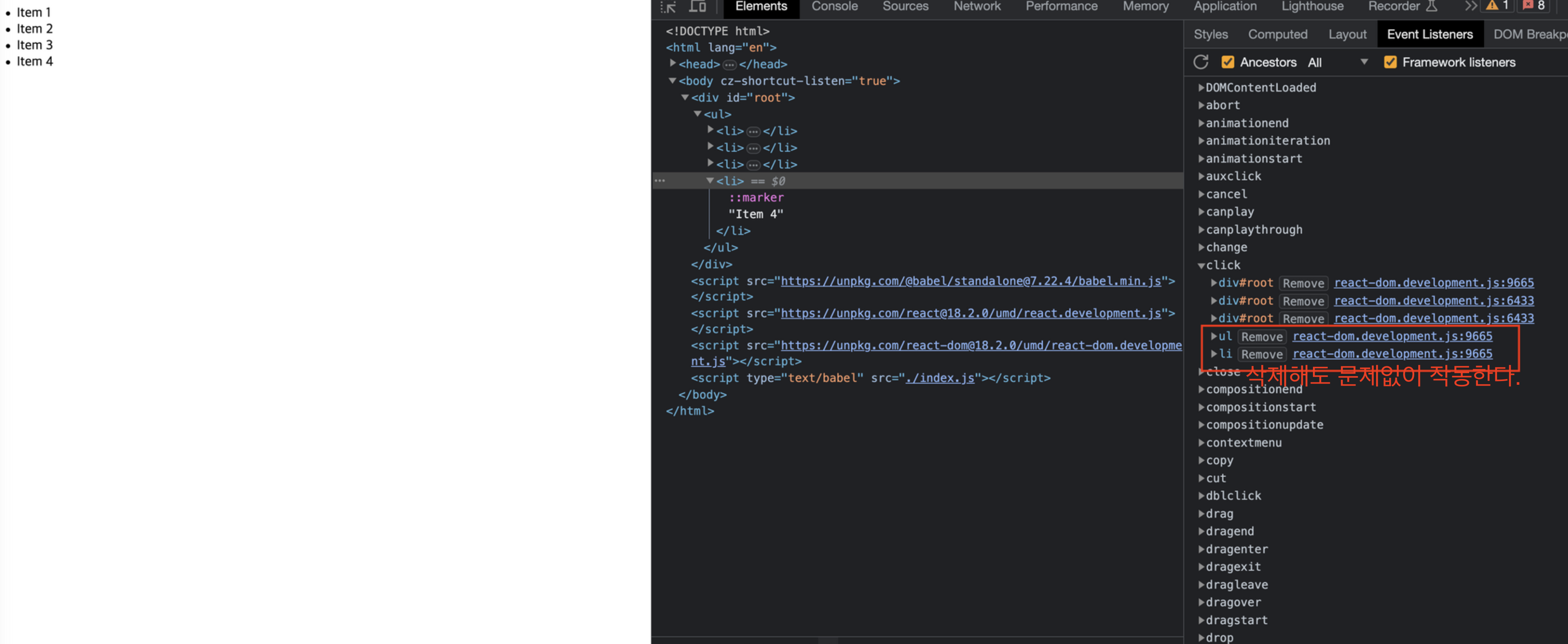
Task: Toggle the device toolbar icon
Action: coord(697,7)
